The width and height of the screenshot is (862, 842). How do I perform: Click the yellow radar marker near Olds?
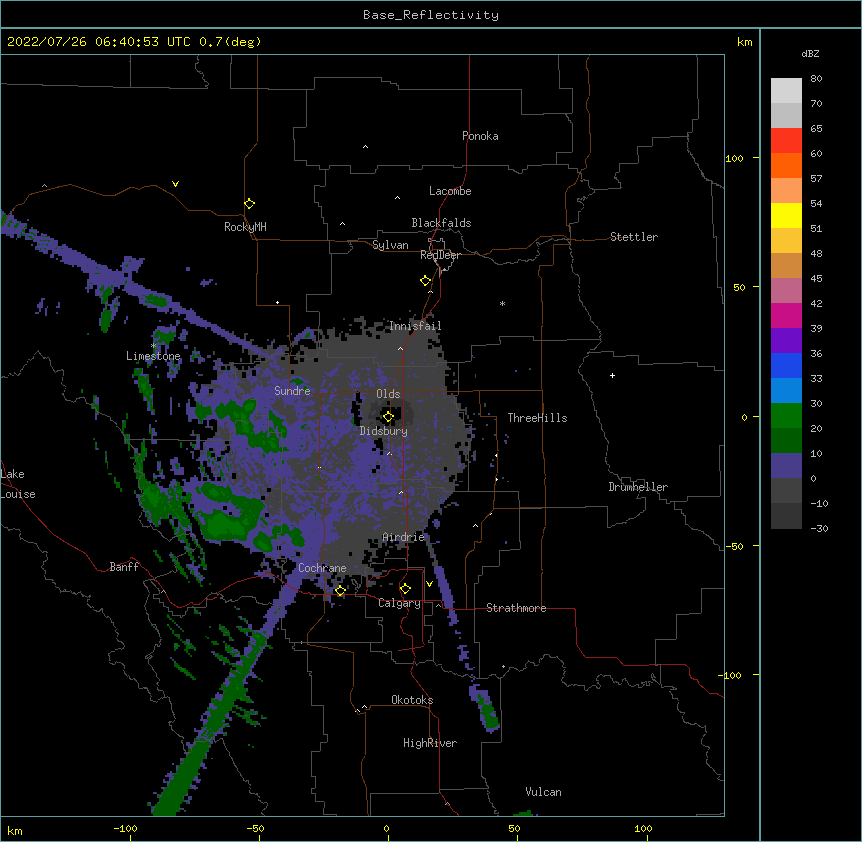tap(388, 417)
